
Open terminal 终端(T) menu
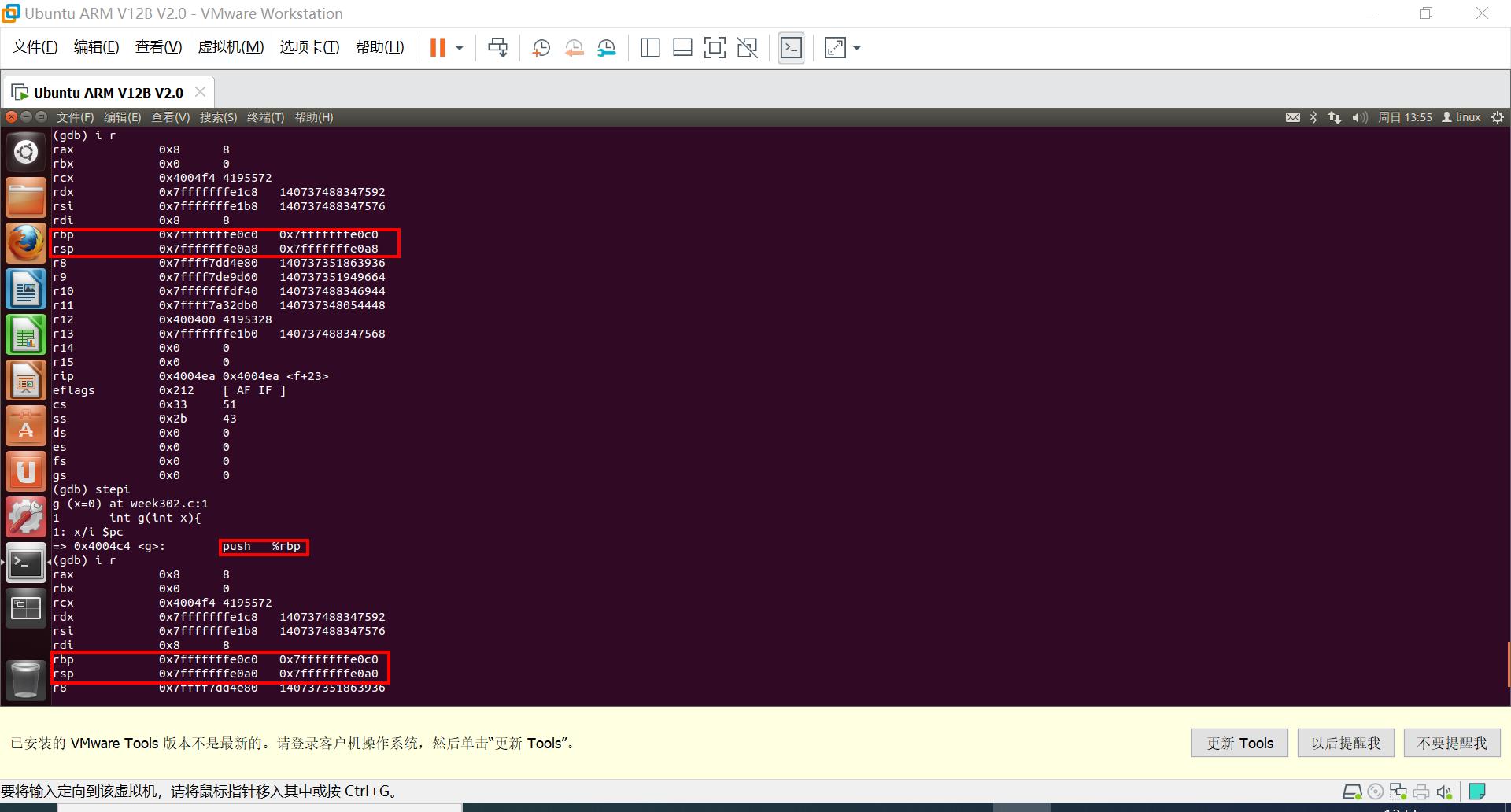[x=265, y=117]
